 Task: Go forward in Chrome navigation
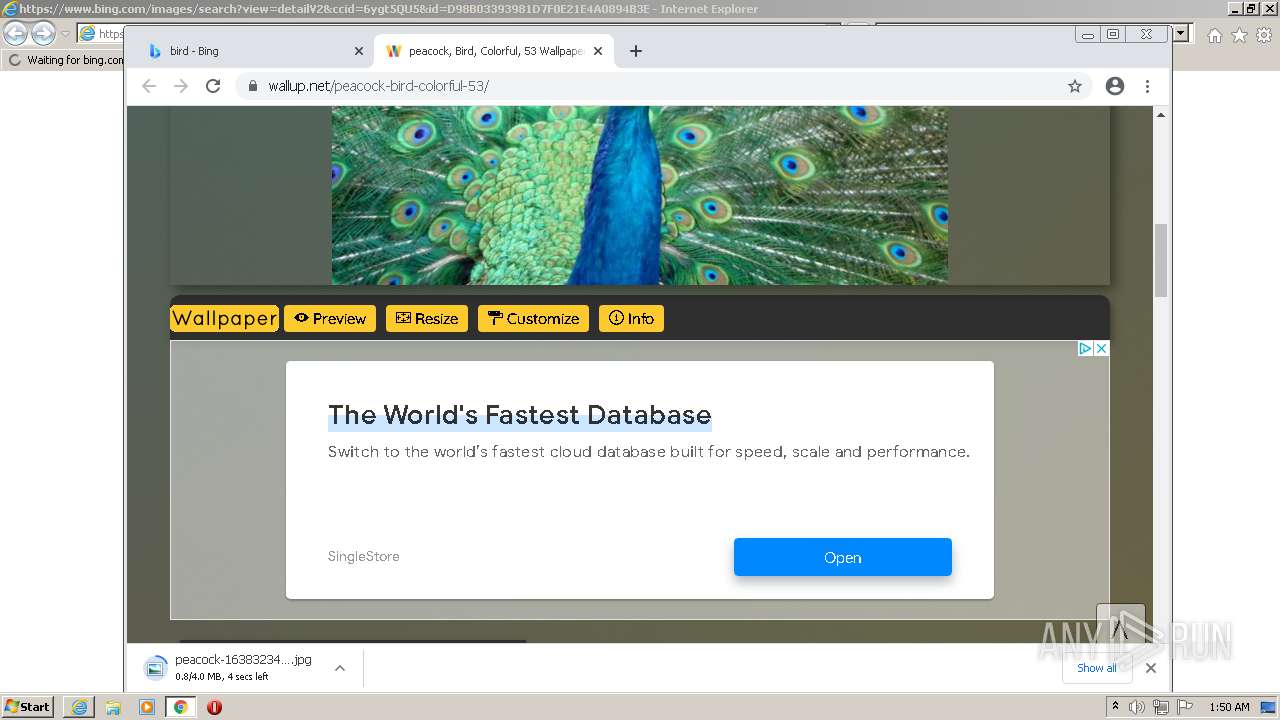pos(181,86)
